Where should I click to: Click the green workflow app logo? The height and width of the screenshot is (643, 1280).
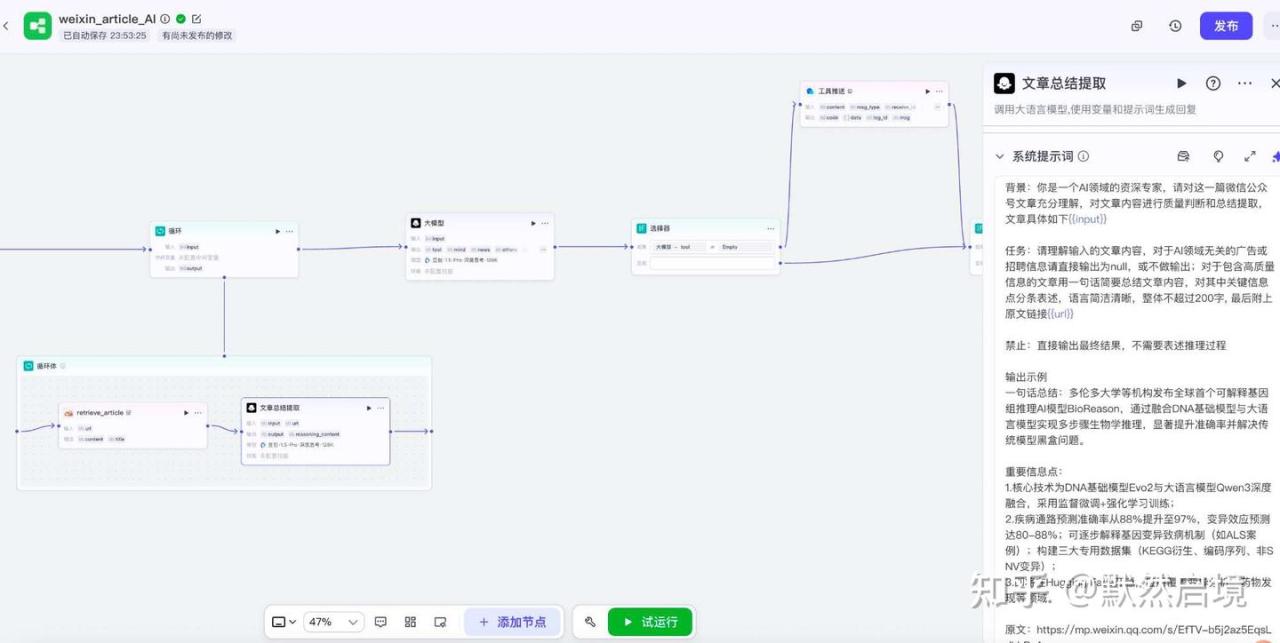38,26
